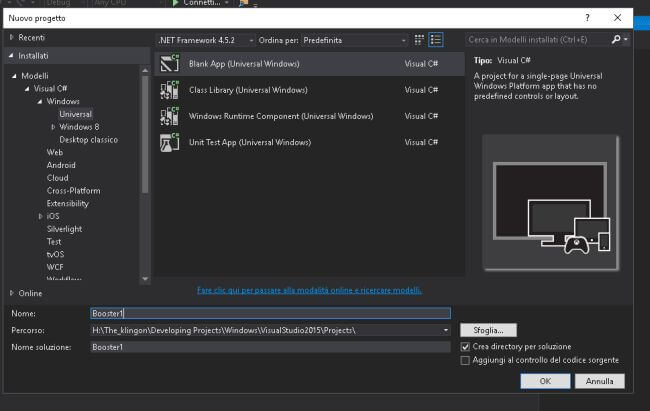Switch to small icons grid view
The image size is (650, 411).
[x=419, y=40]
